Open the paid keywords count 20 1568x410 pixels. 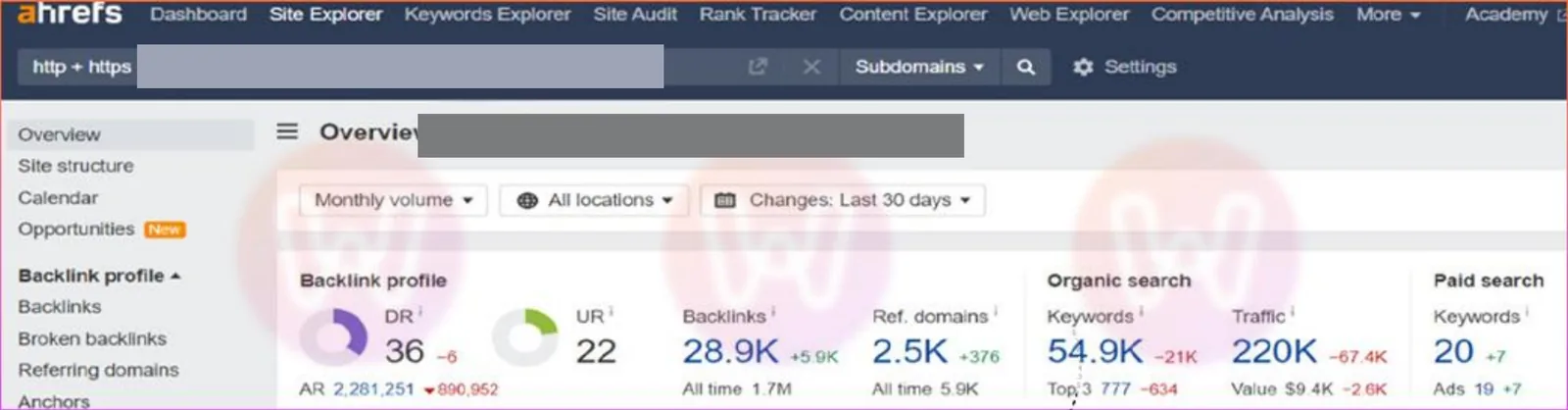pos(1453,351)
